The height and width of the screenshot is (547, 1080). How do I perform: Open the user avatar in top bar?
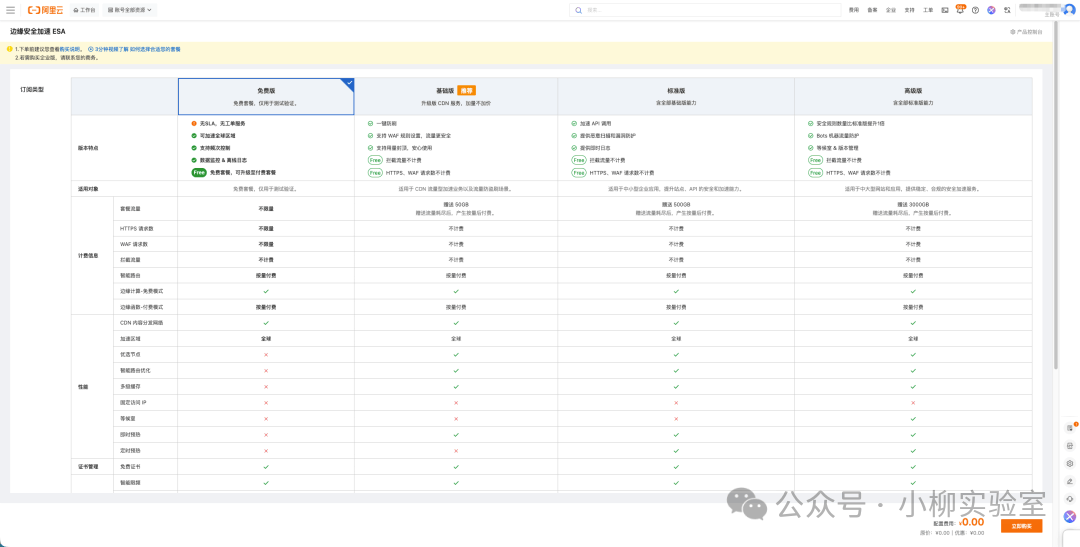click(x=1068, y=10)
